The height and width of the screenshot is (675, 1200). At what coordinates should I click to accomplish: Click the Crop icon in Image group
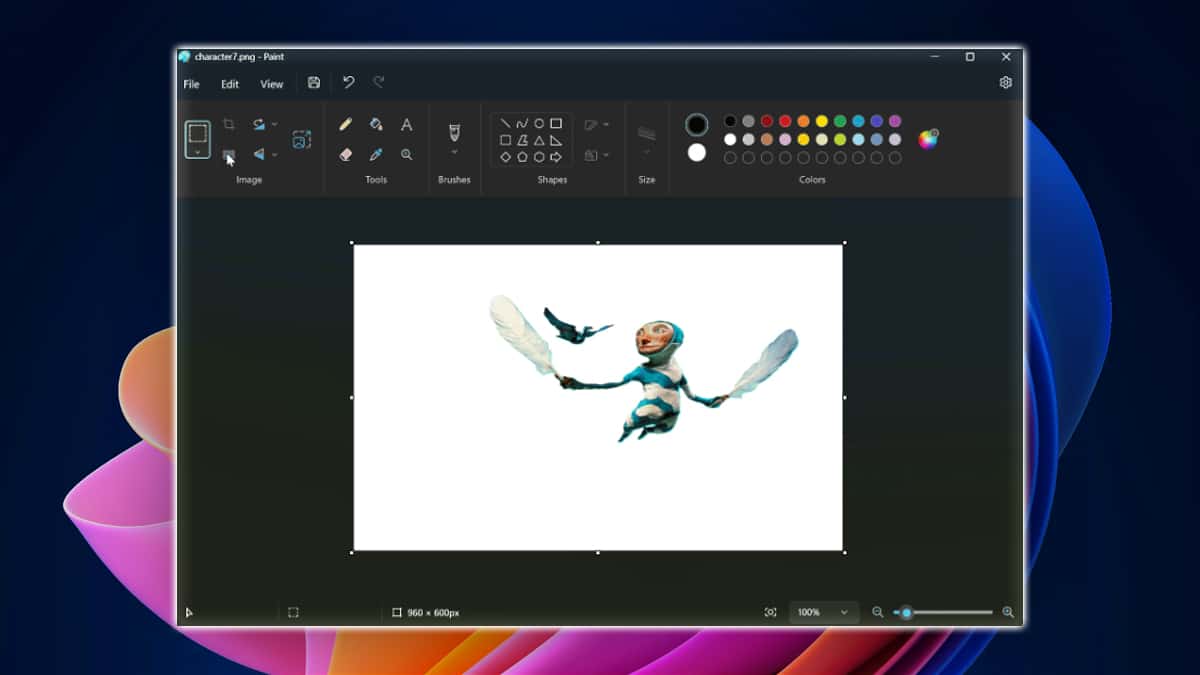229,124
